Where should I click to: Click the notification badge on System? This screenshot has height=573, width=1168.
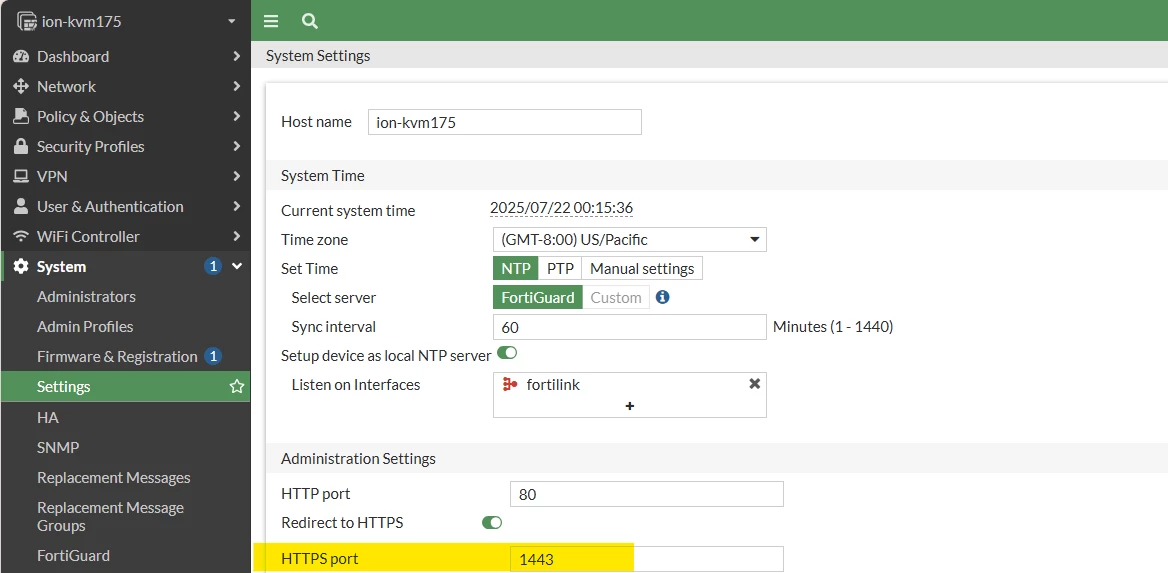[x=213, y=266]
